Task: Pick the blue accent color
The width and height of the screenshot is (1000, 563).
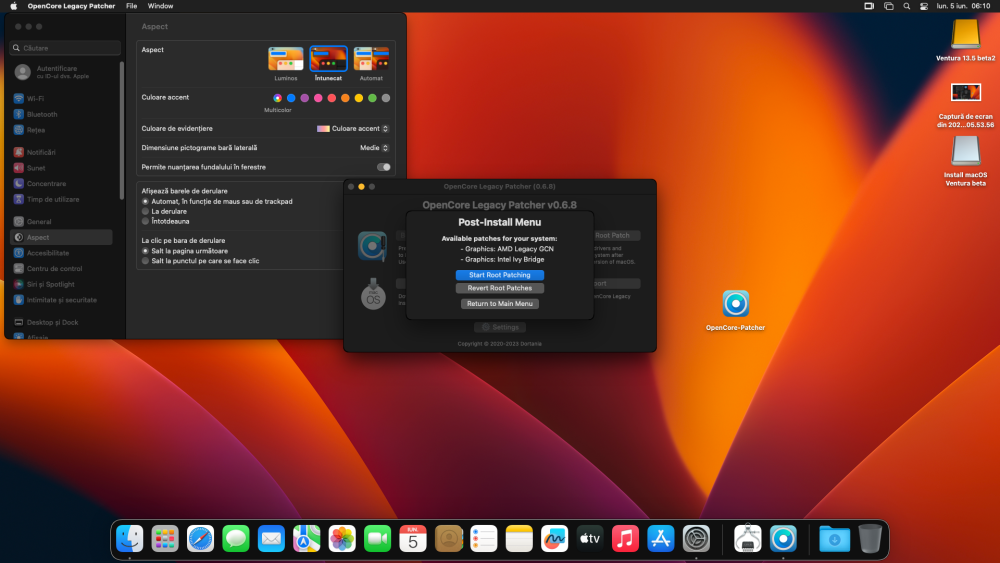Action: (x=291, y=98)
